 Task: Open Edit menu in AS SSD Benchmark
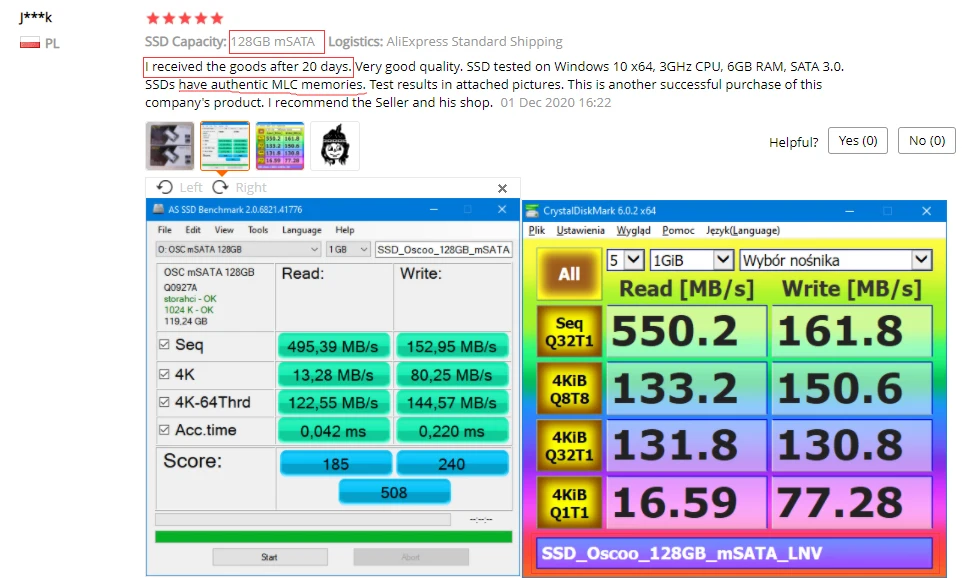click(193, 230)
